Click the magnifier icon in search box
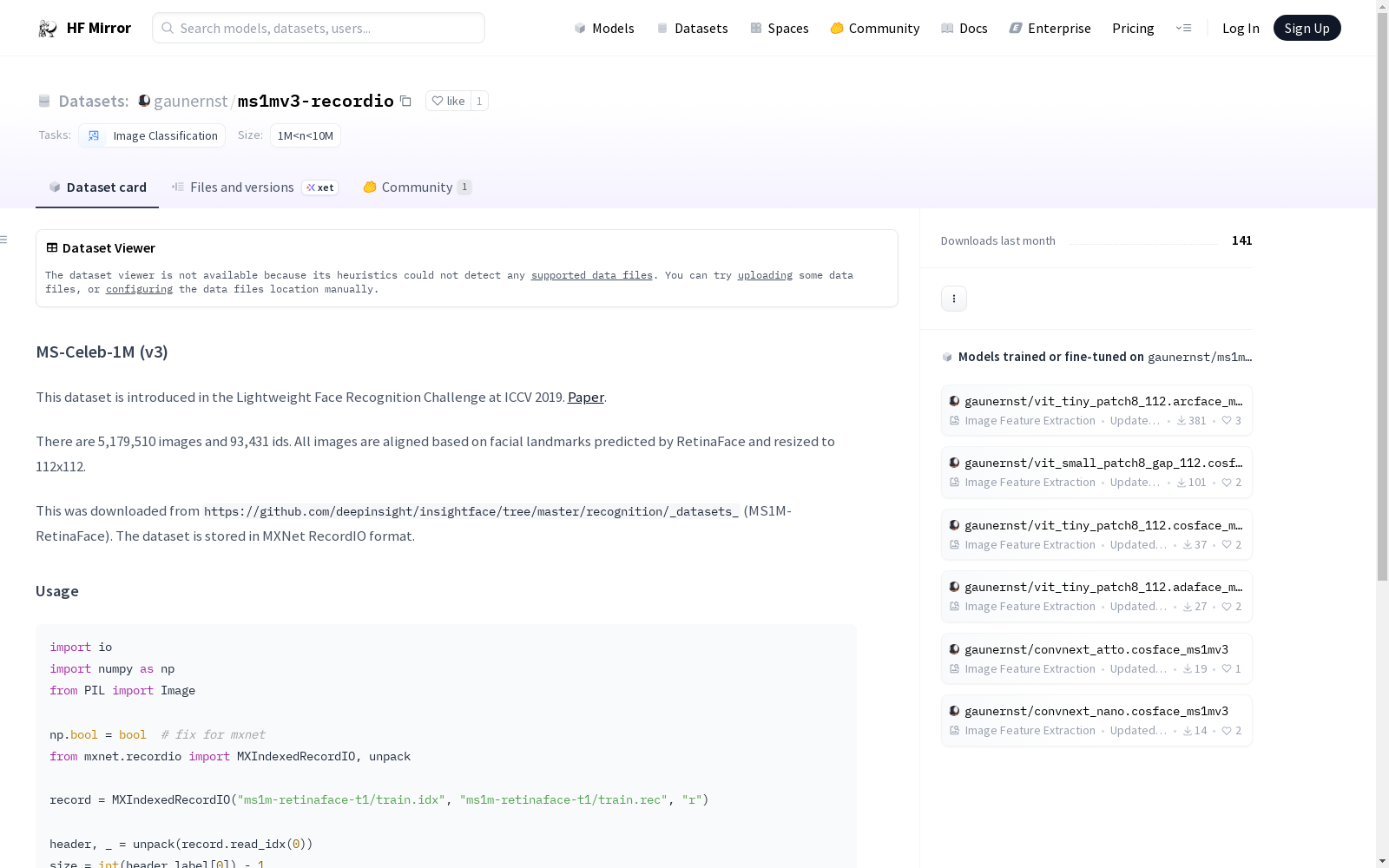This screenshot has width=1389, height=868. [168, 28]
